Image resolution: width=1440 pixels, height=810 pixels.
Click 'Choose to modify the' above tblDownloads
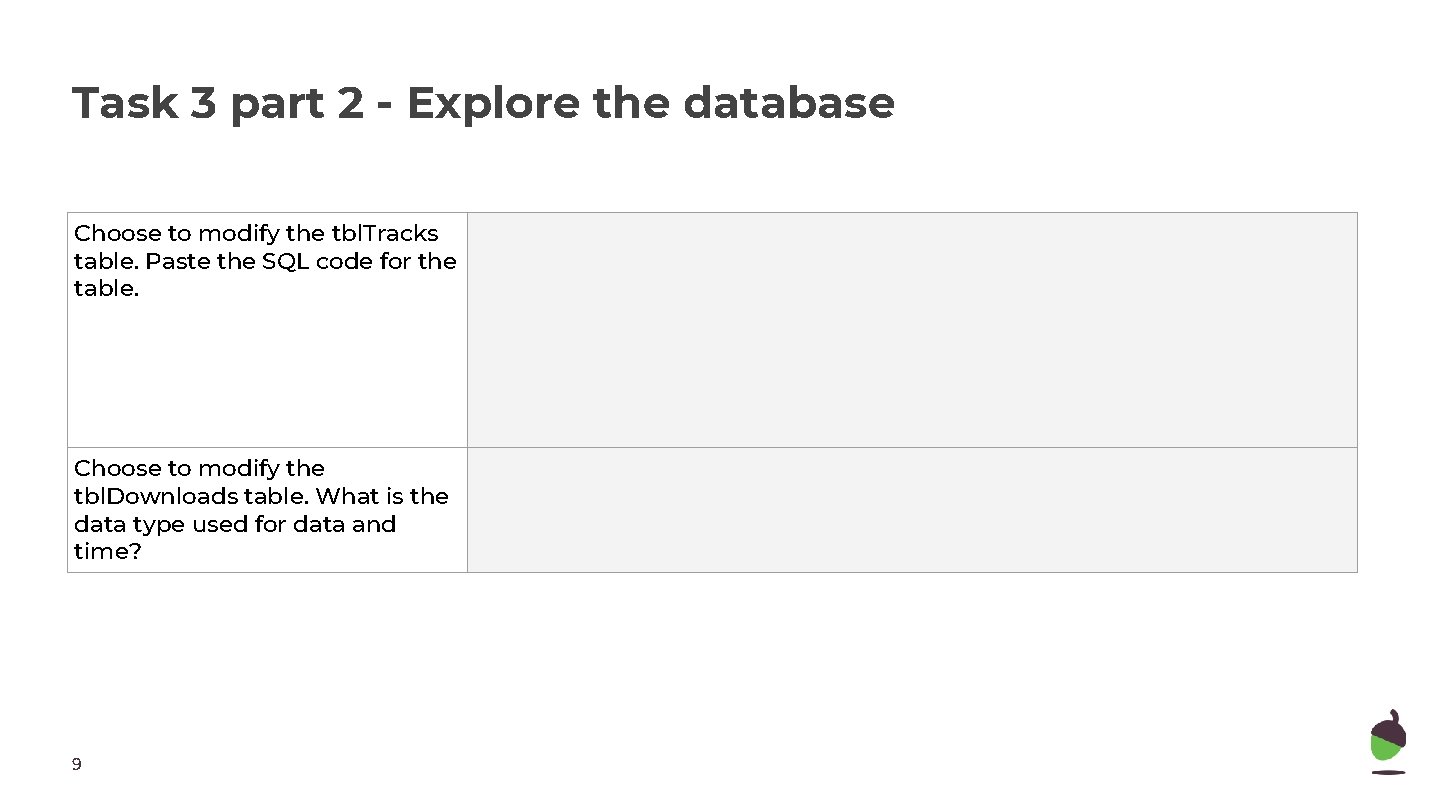(199, 468)
